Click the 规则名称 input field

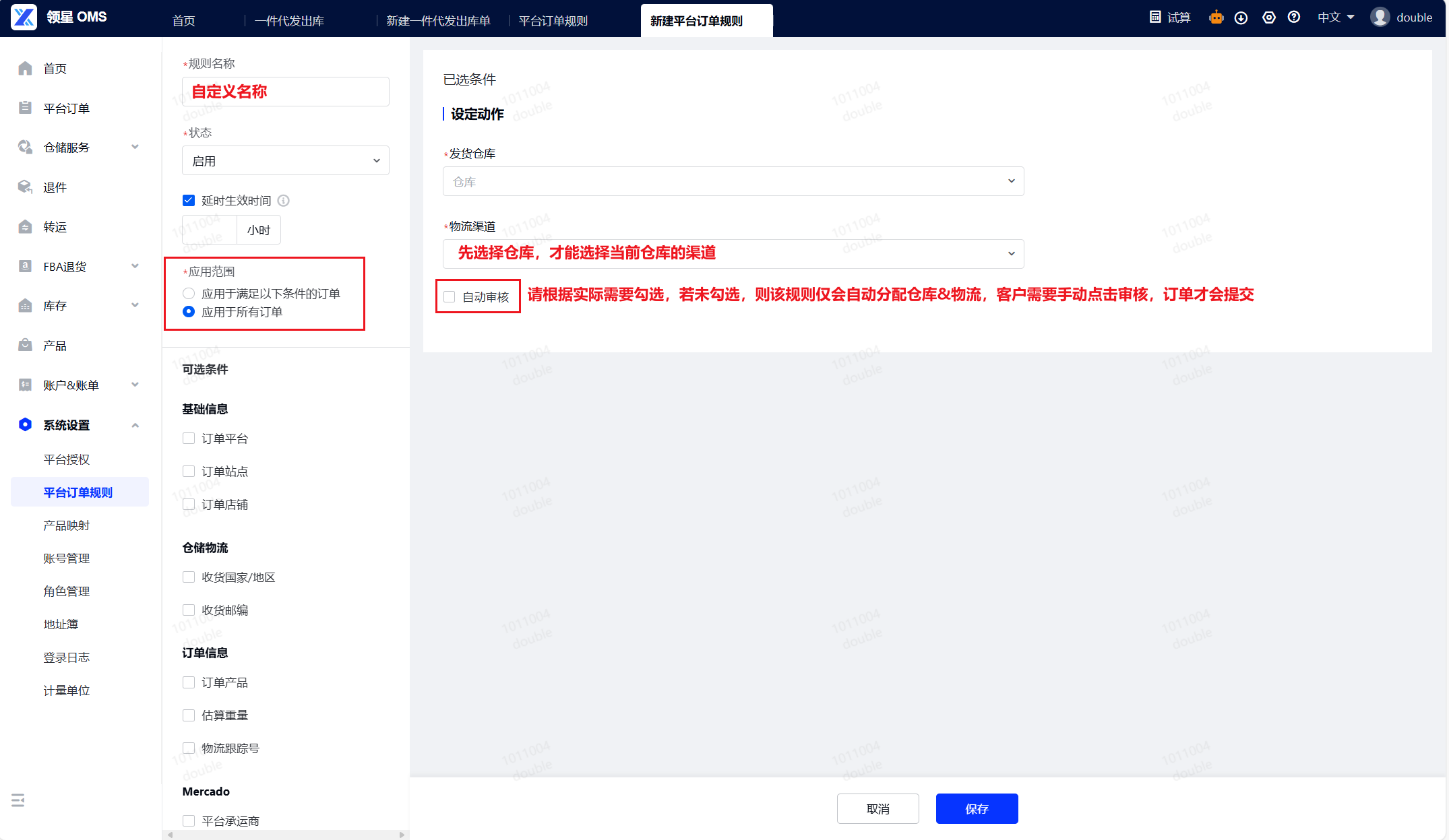(285, 92)
